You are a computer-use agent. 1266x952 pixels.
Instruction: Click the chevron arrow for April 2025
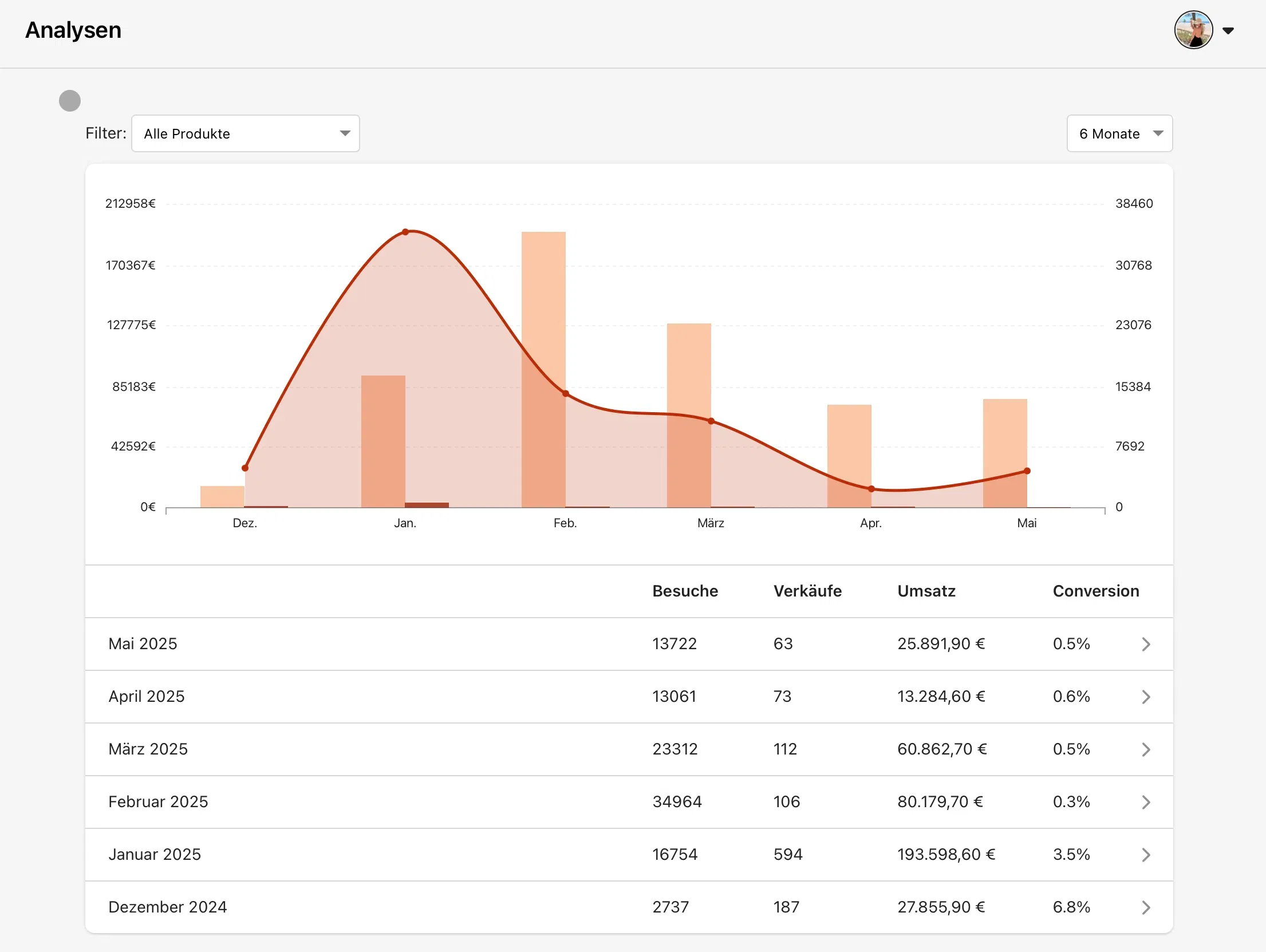[x=1146, y=697]
